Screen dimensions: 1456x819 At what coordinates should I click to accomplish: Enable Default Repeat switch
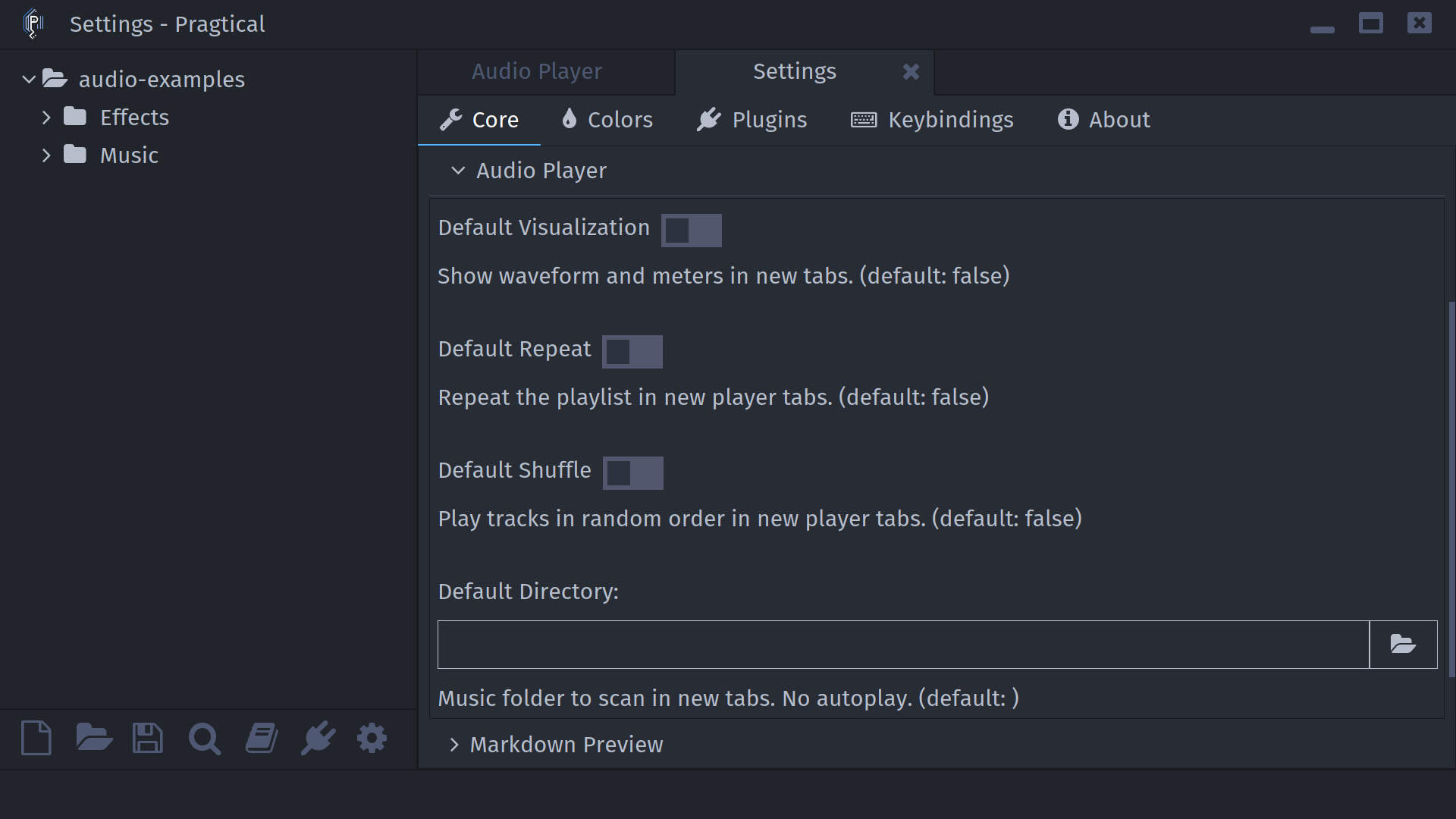point(632,351)
